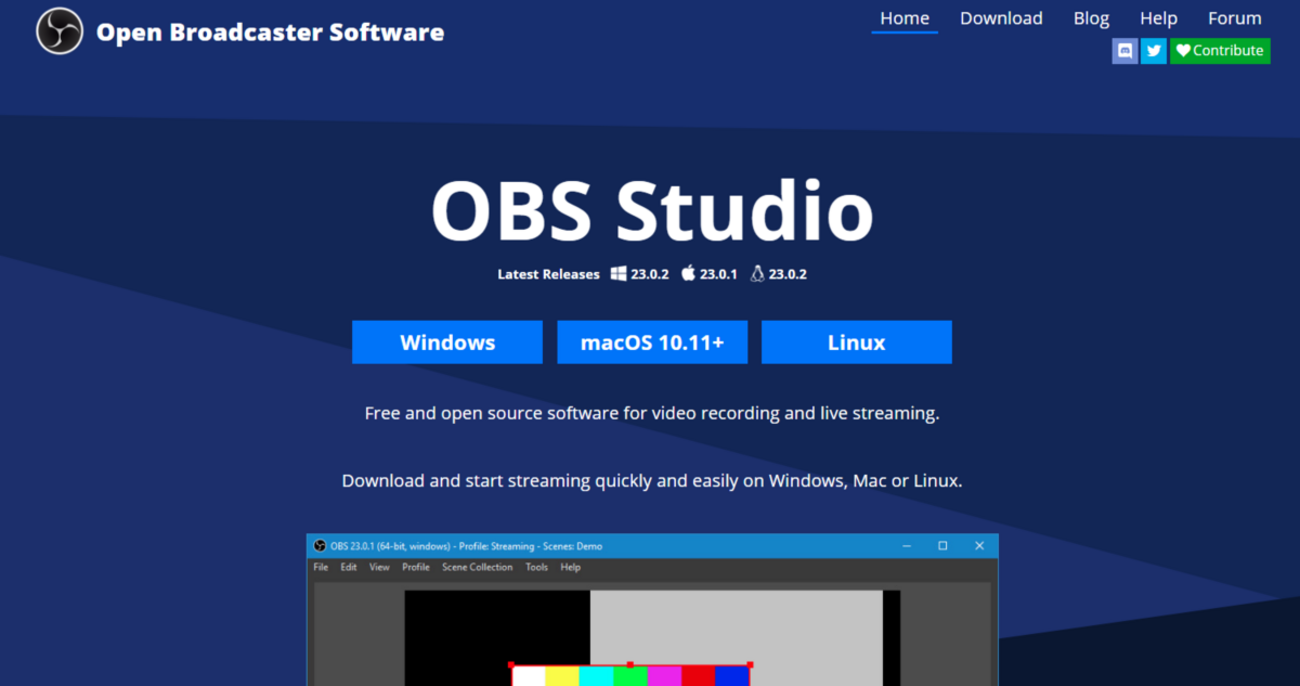Click the OBS 23.0.1 preview window title text

[466, 546]
